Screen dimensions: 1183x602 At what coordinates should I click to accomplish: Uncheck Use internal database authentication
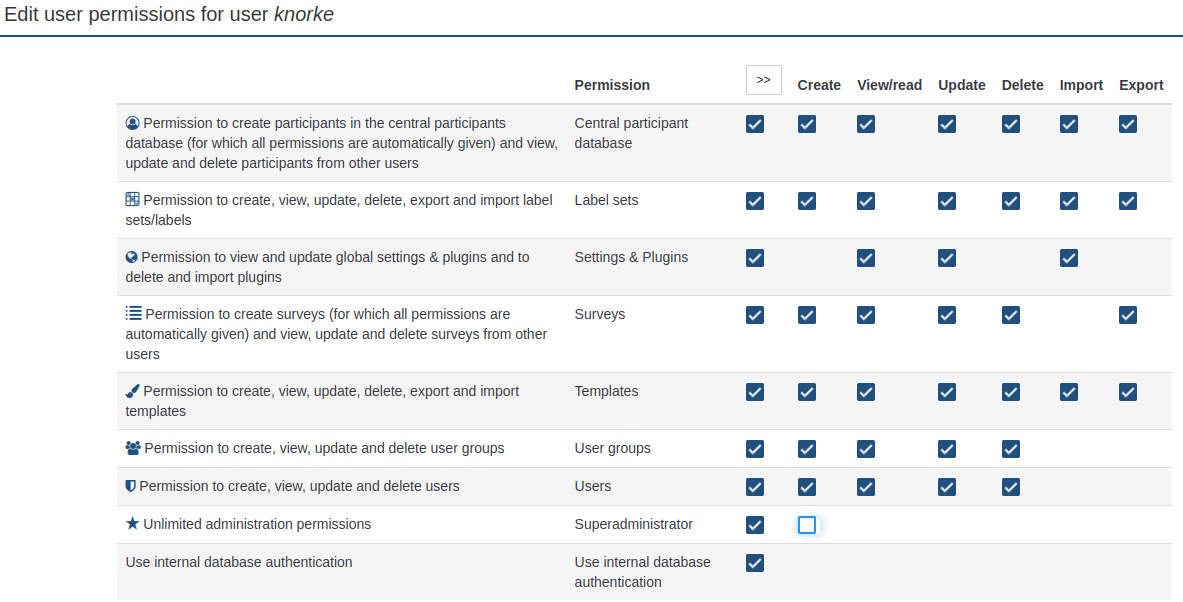coord(755,563)
